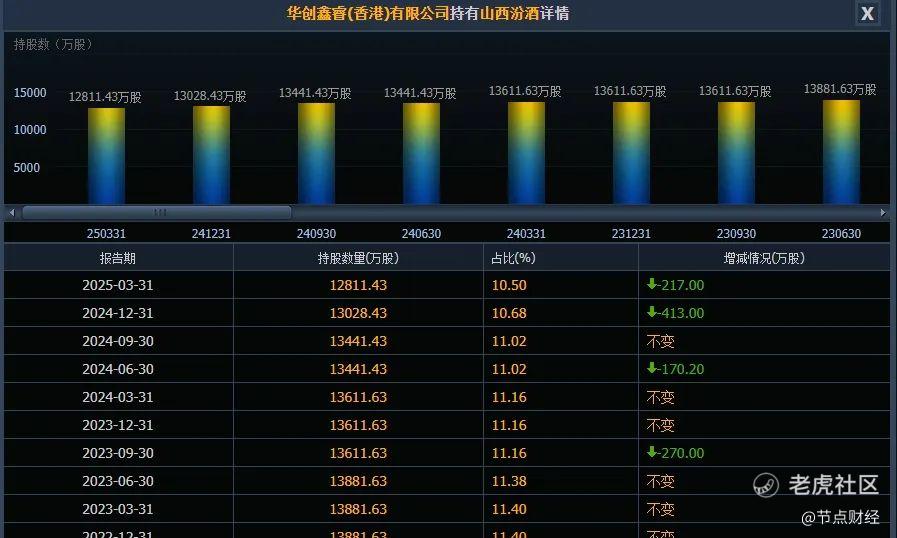This screenshot has height=538, width=897.
Task: Click the -217.00 decrease value
Action: pyautogui.click(x=676, y=285)
